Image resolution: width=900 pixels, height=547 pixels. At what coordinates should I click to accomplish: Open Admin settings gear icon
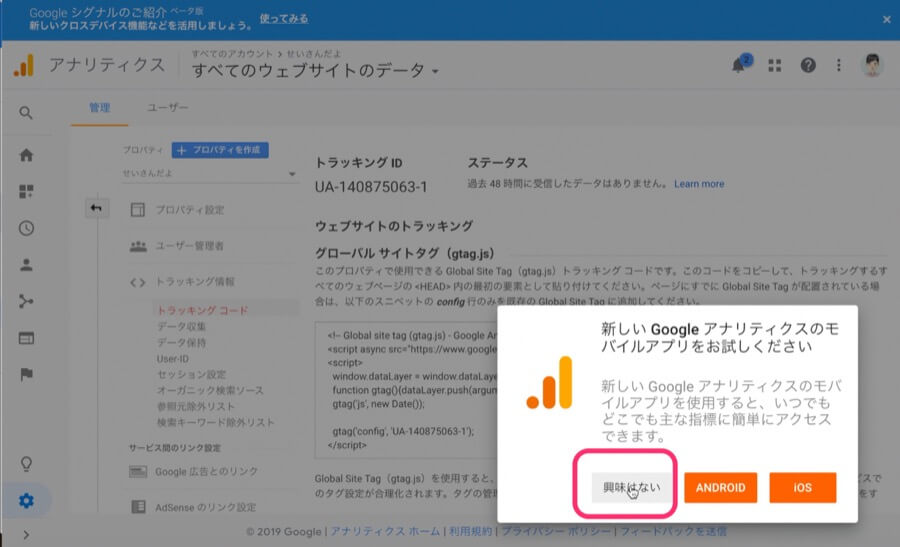26,501
